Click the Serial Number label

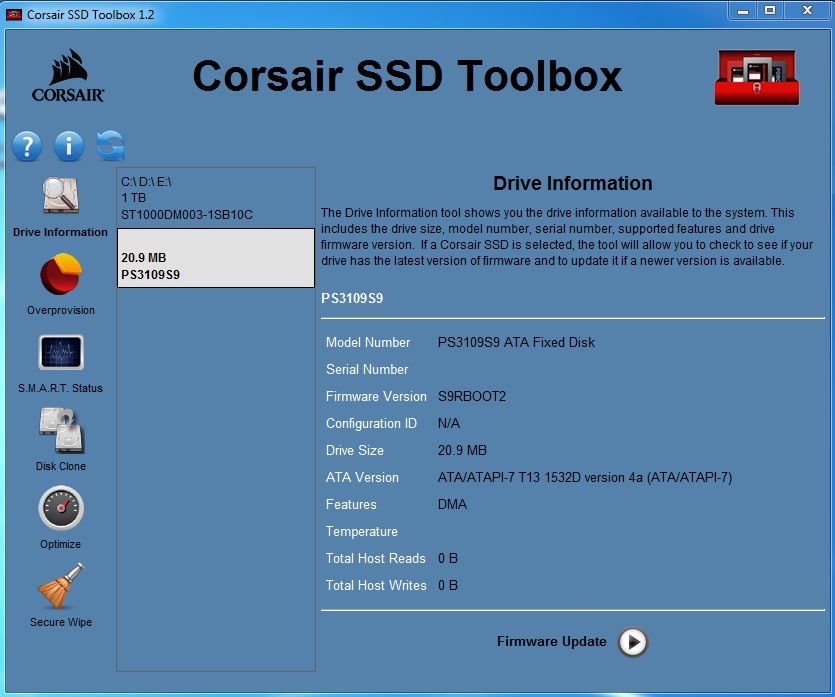tap(367, 370)
